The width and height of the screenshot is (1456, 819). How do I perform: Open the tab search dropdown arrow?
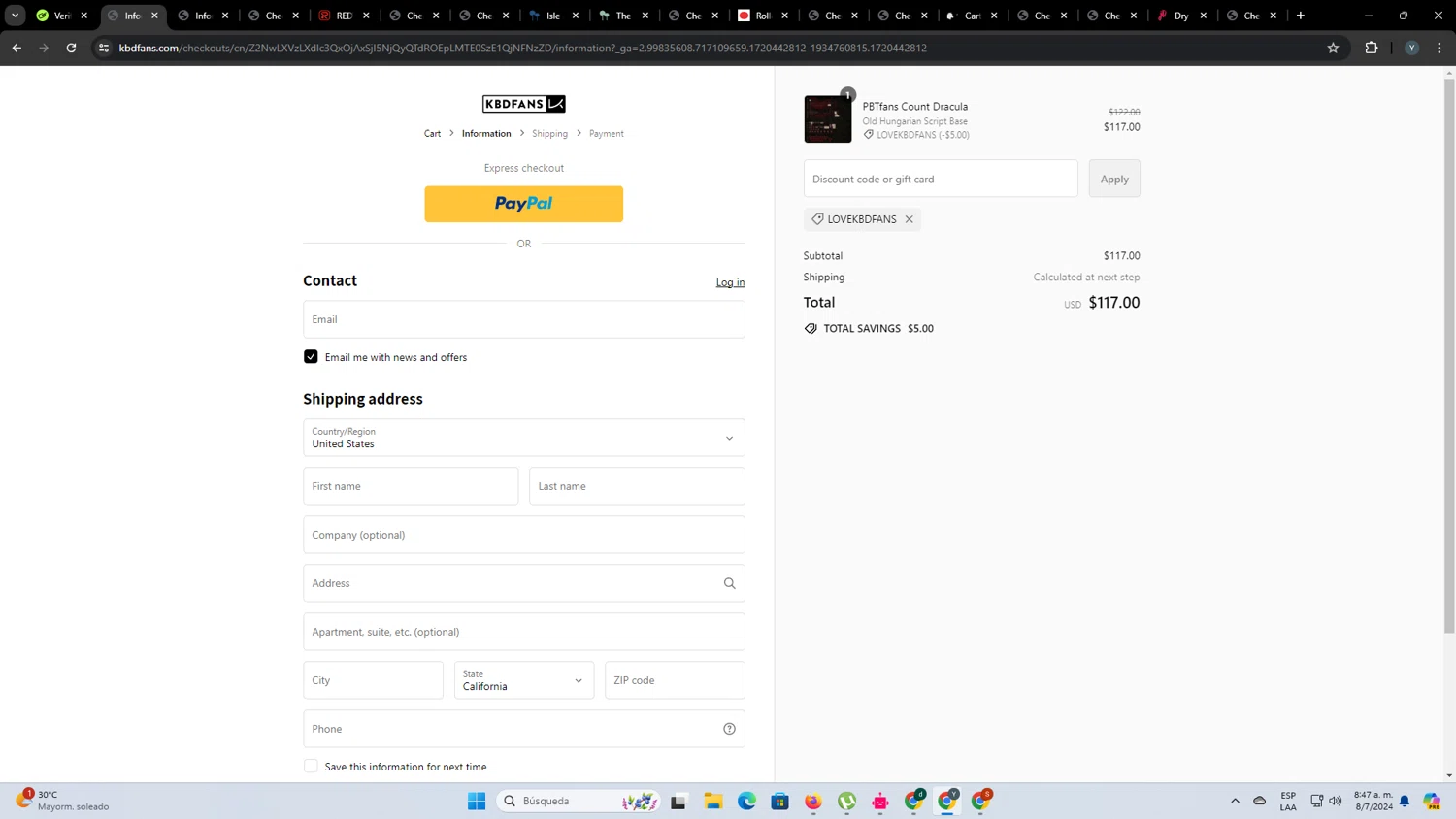[16, 16]
